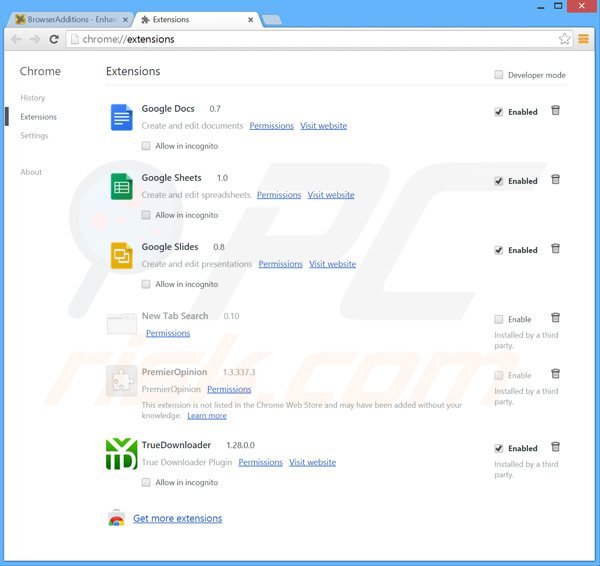This screenshot has width=600, height=566.
Task: Click the PremierOpinion version 1.3.337.3 text
Action: point(239,372)
